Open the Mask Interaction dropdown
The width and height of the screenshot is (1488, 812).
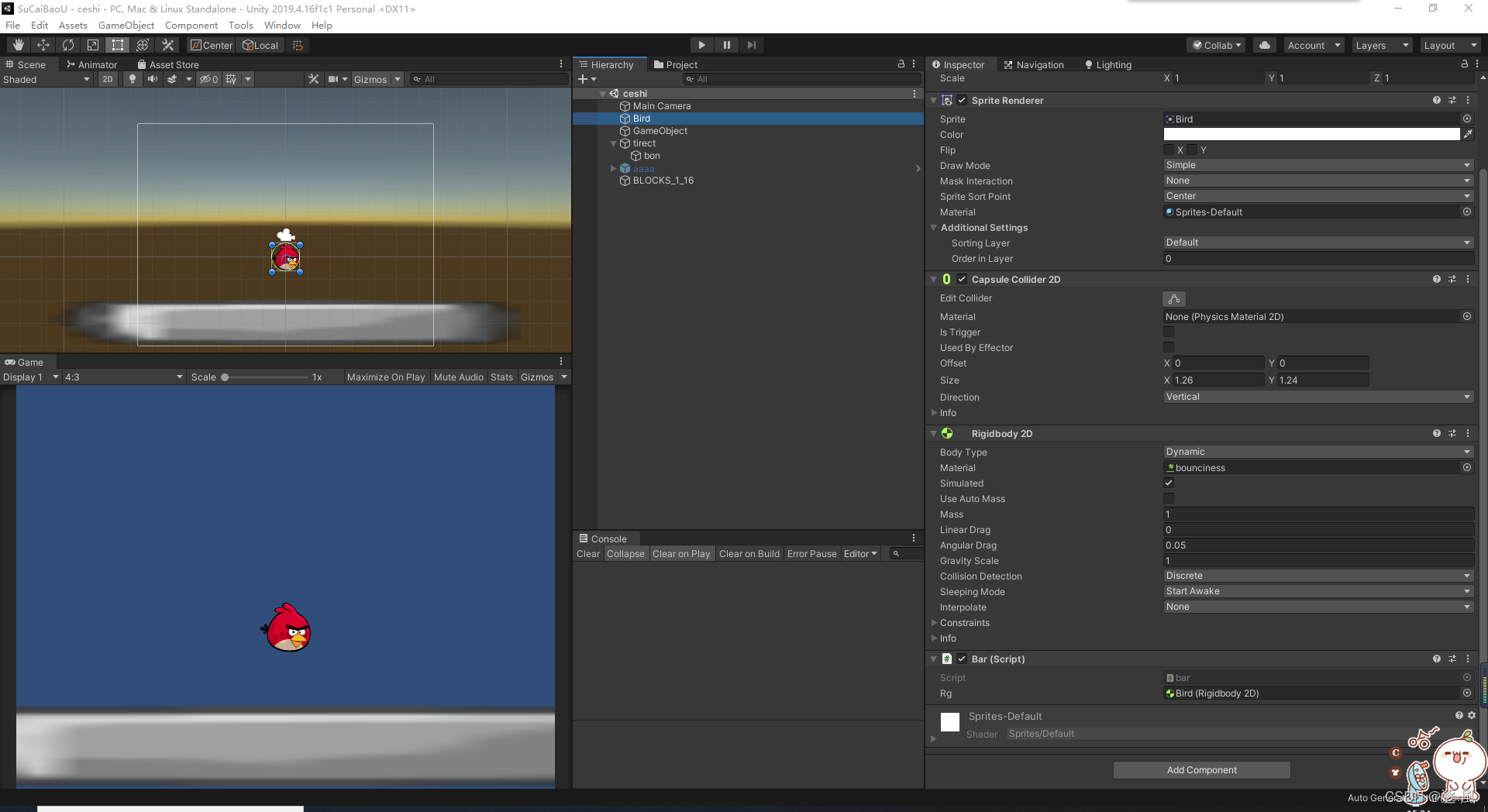coord(1317,181)
